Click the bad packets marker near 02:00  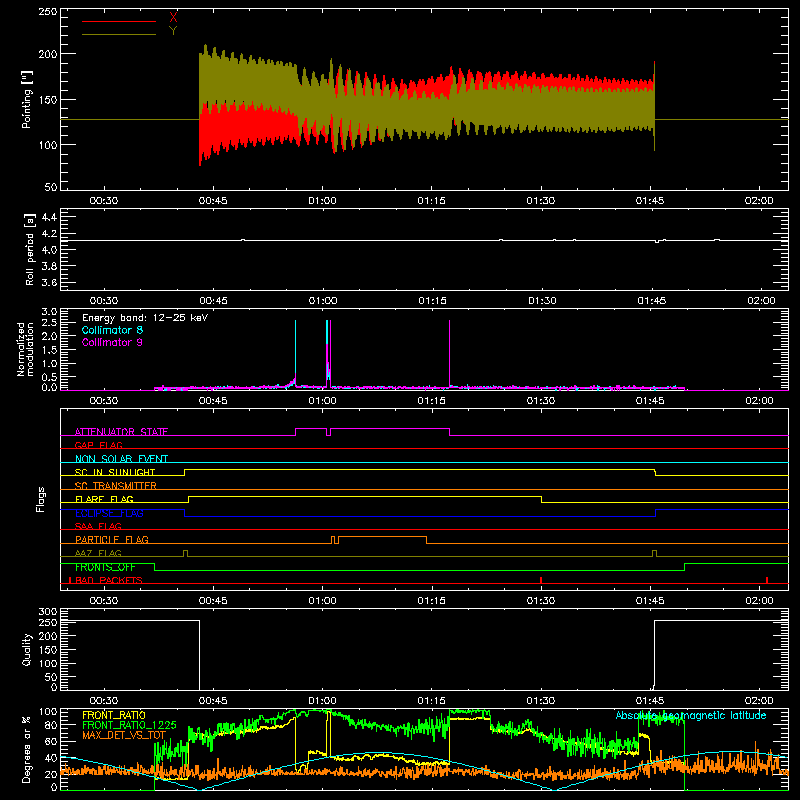[x=767, y=580]
